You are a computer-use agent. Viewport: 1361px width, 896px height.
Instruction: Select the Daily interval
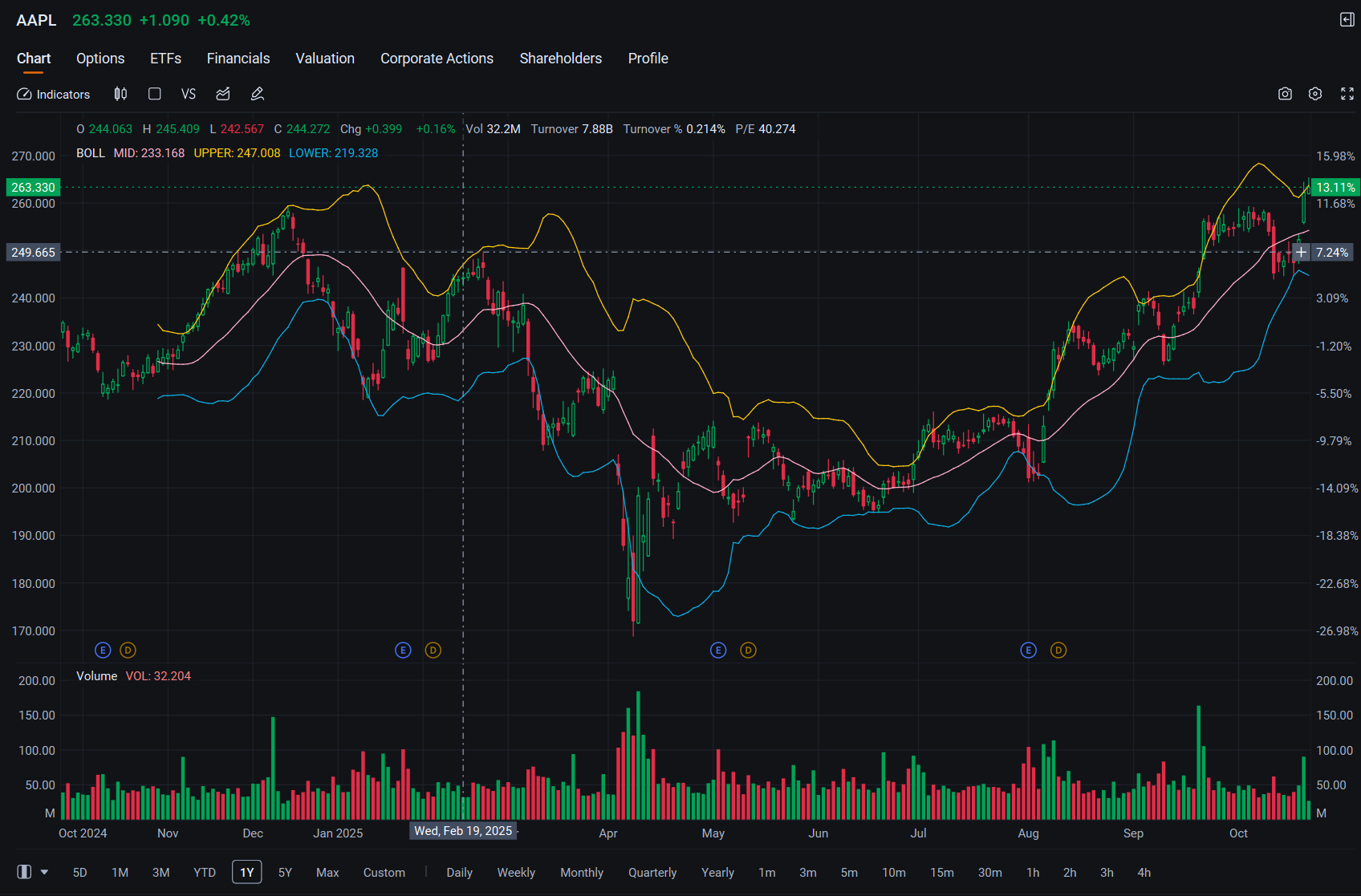460,873
